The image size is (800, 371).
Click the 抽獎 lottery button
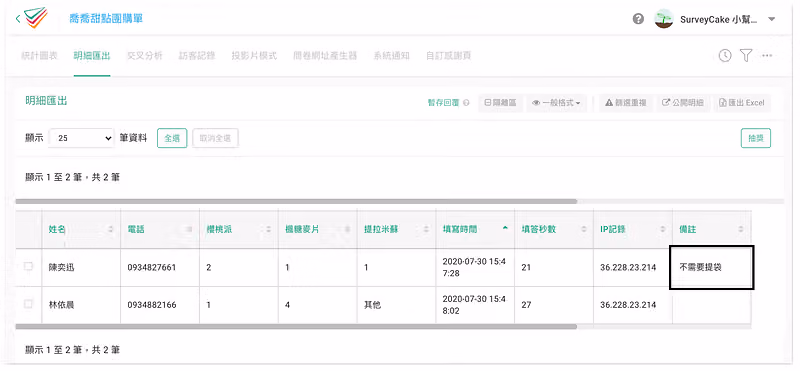tap(756, 138)
